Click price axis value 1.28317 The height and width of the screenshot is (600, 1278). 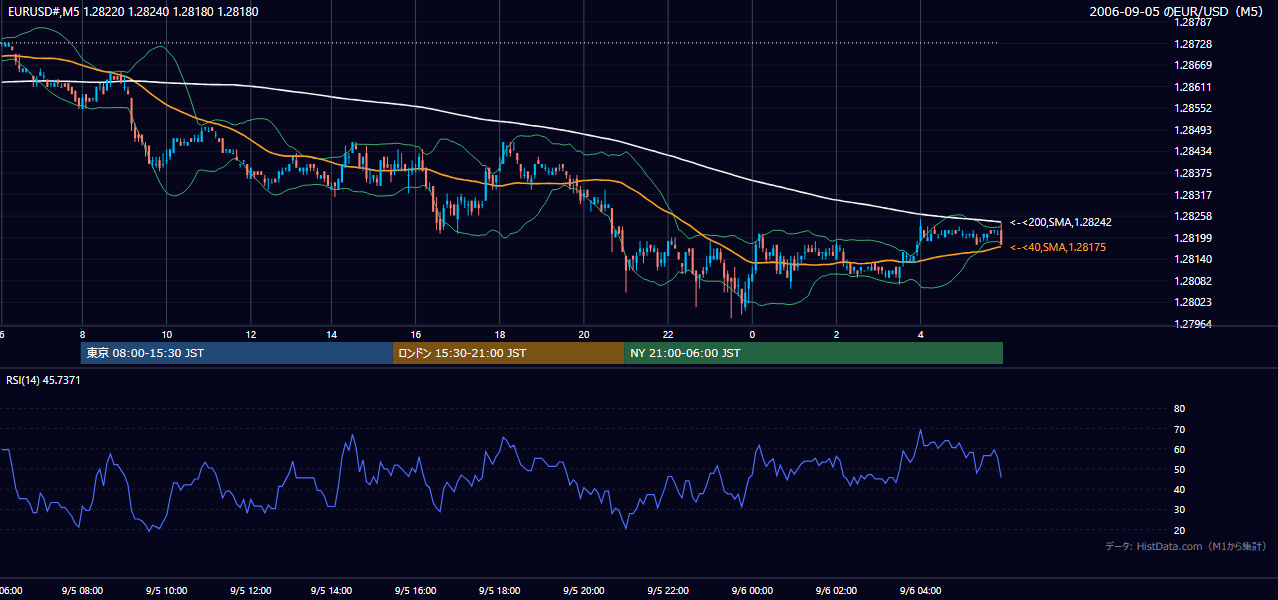click(x=1193, y=195)
